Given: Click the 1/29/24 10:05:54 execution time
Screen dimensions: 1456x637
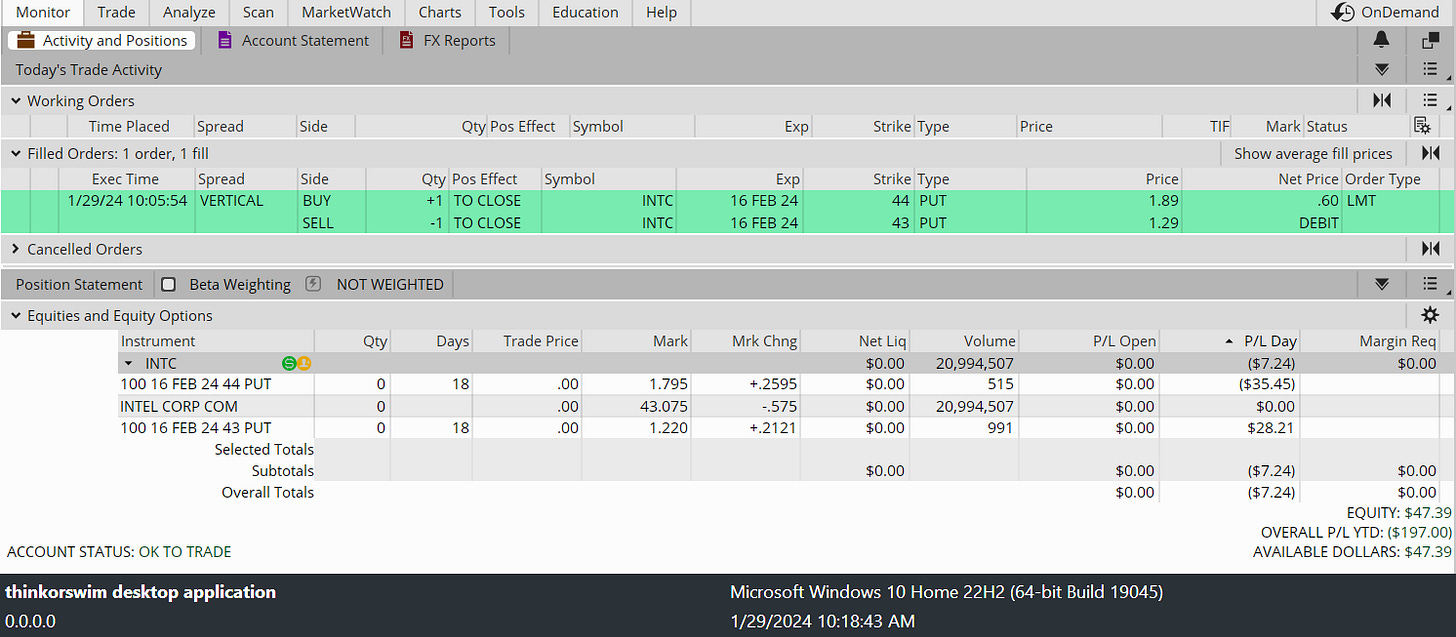Looking at the screenshot, I should [x=127, y=200].
